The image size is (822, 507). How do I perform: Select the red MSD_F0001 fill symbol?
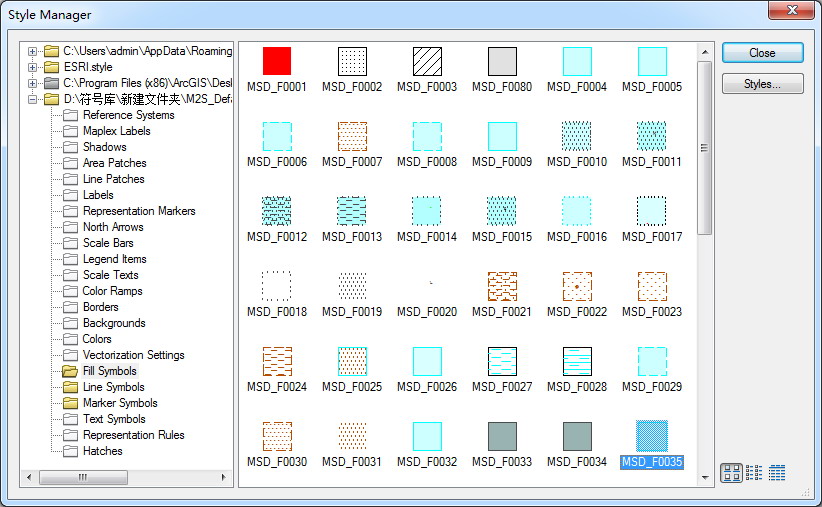tap(277, 61)
